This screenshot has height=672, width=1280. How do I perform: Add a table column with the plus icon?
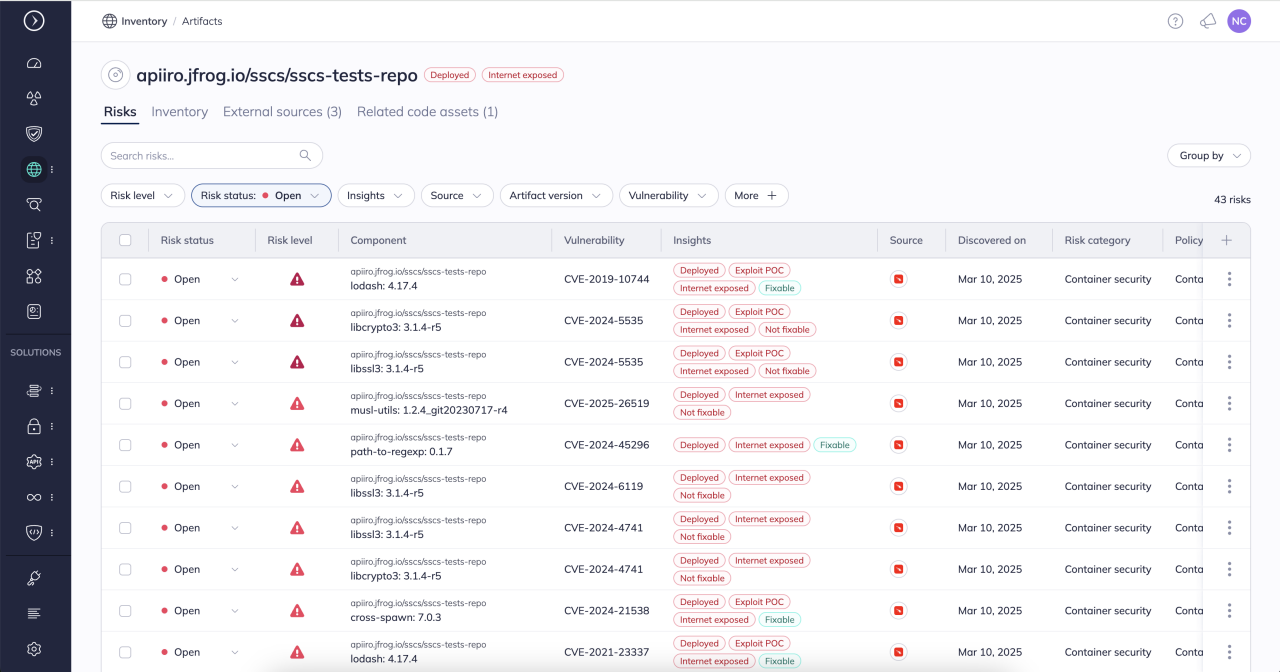[1227, 240]
